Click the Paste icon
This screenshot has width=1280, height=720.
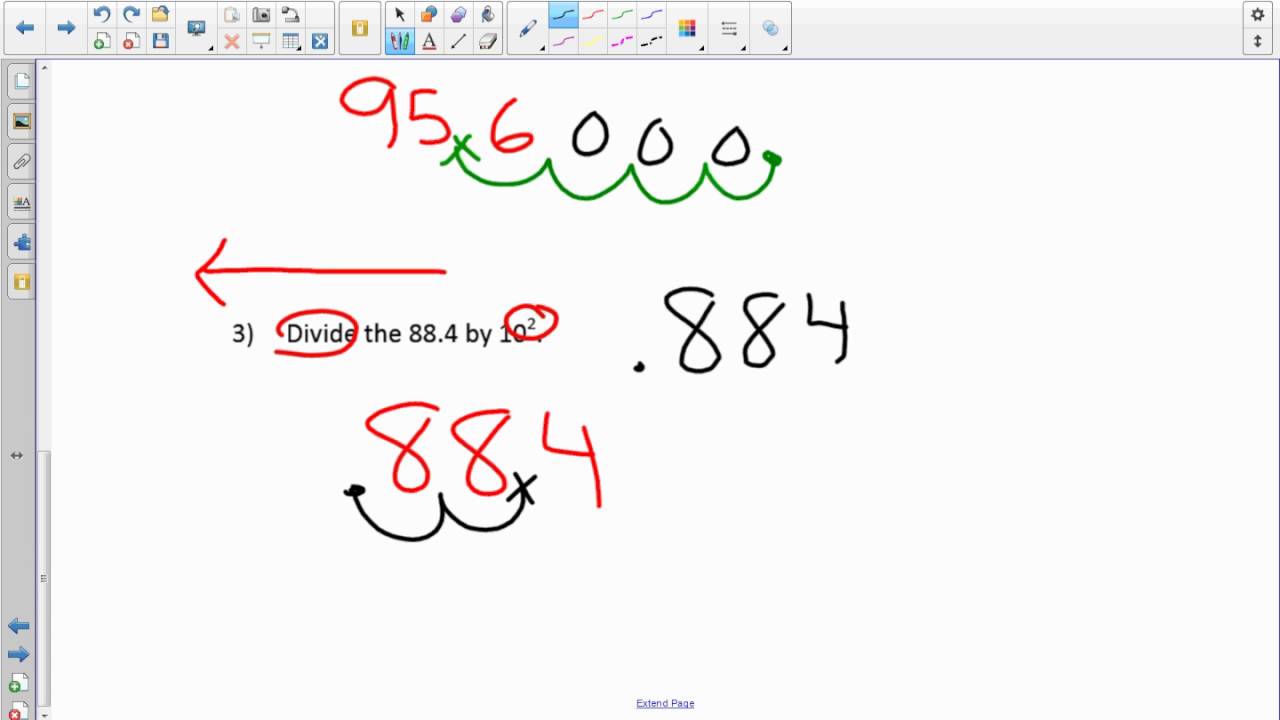[232, 14]
